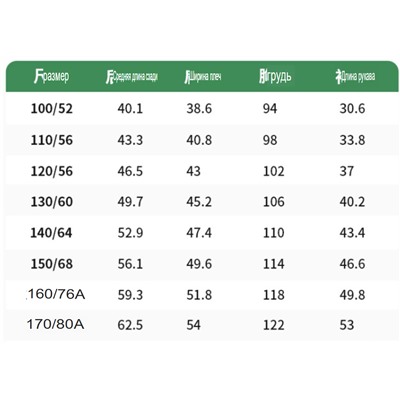Select the 110/56 size row label

point(52,140)
